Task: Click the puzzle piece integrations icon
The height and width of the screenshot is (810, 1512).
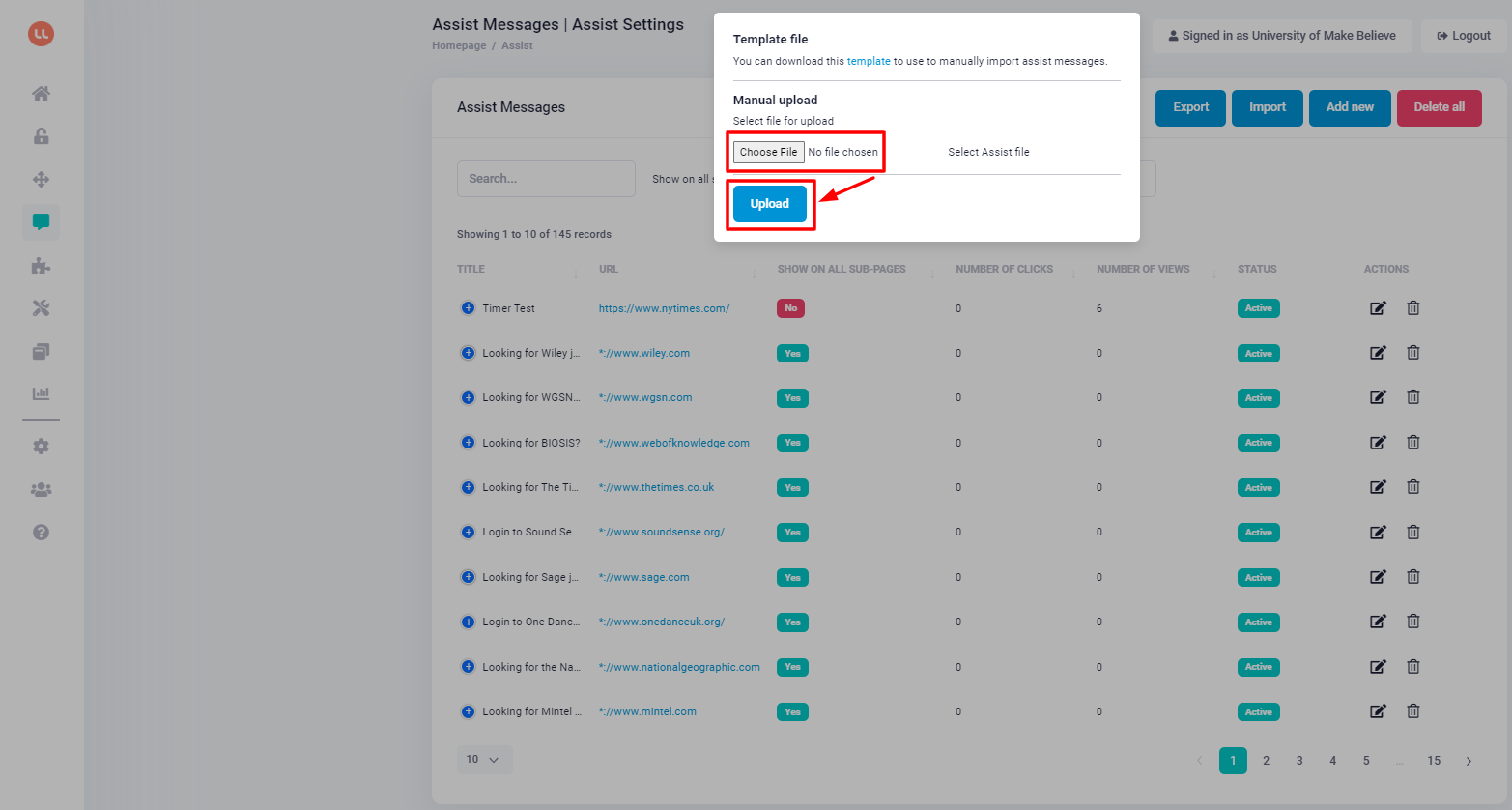Action: click(x=41, y=265)
